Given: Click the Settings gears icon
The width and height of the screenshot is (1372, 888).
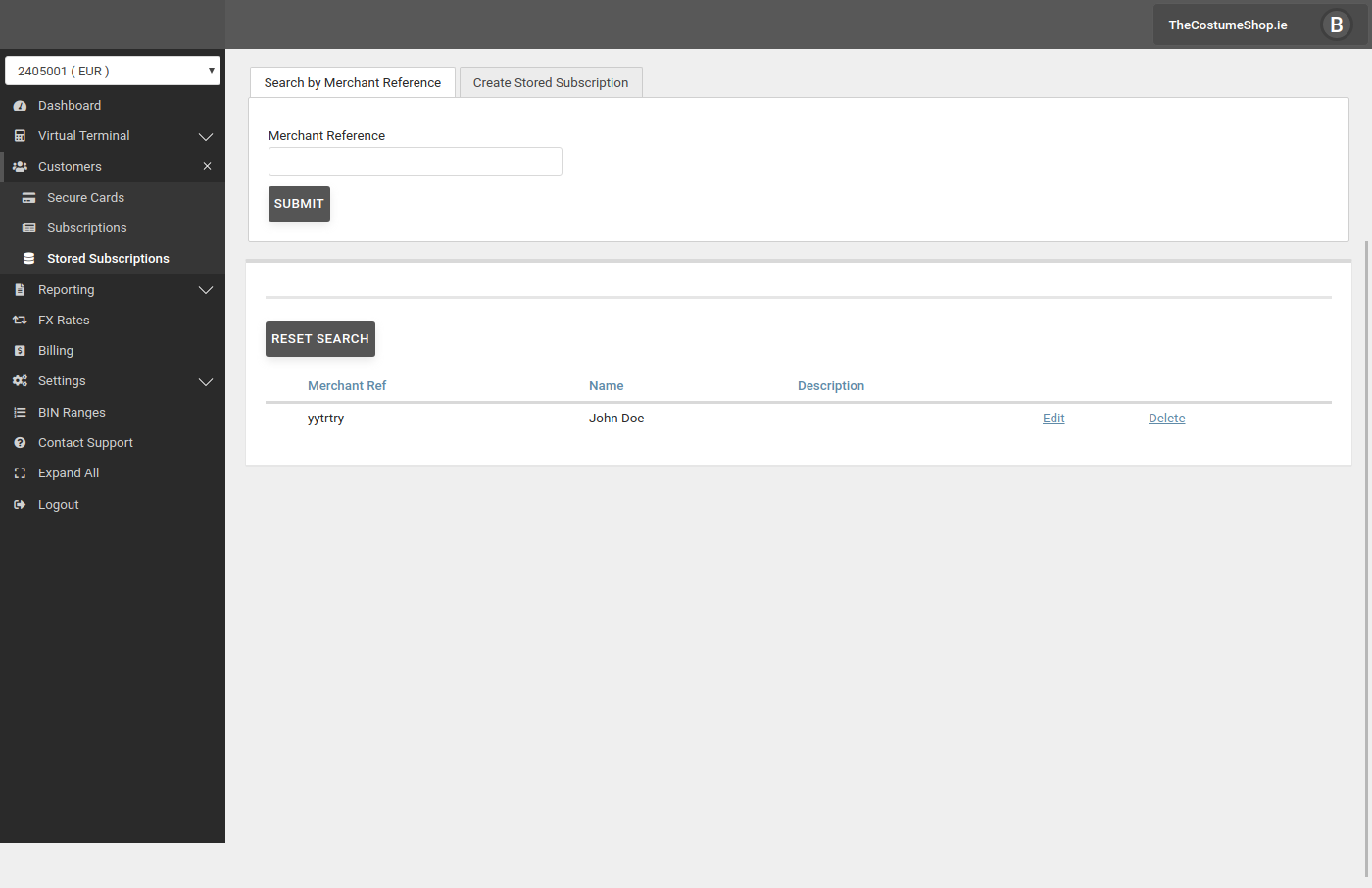Looking at the screenshot, I should coord(20,381).
